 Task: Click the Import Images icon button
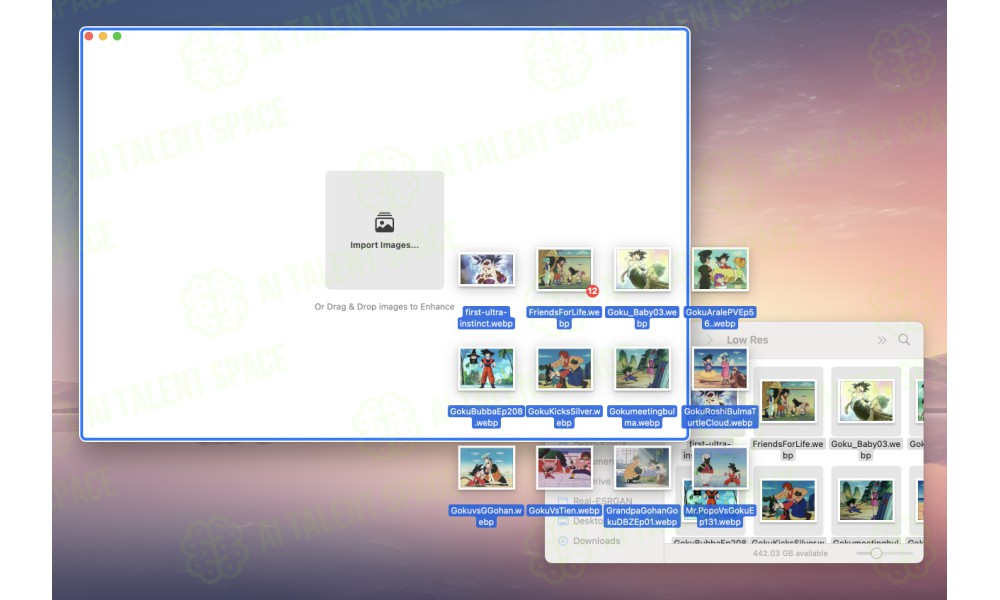tap(385, 230)
